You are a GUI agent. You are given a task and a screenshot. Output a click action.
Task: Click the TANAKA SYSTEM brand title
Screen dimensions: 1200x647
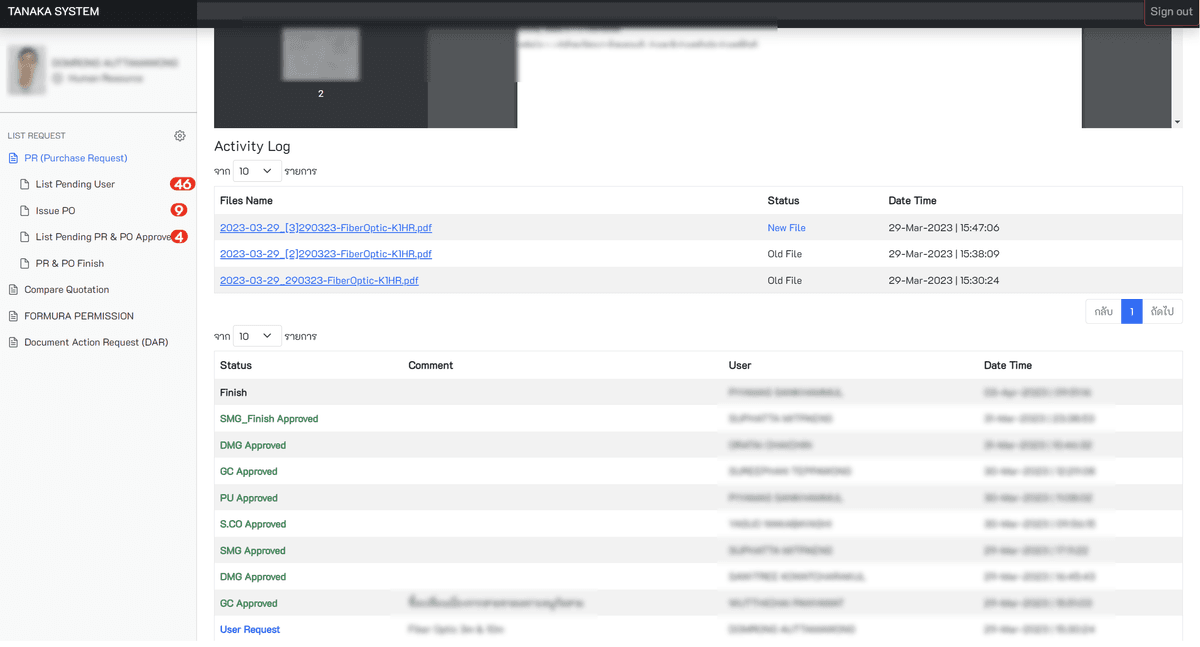click(x=54, y=12)
